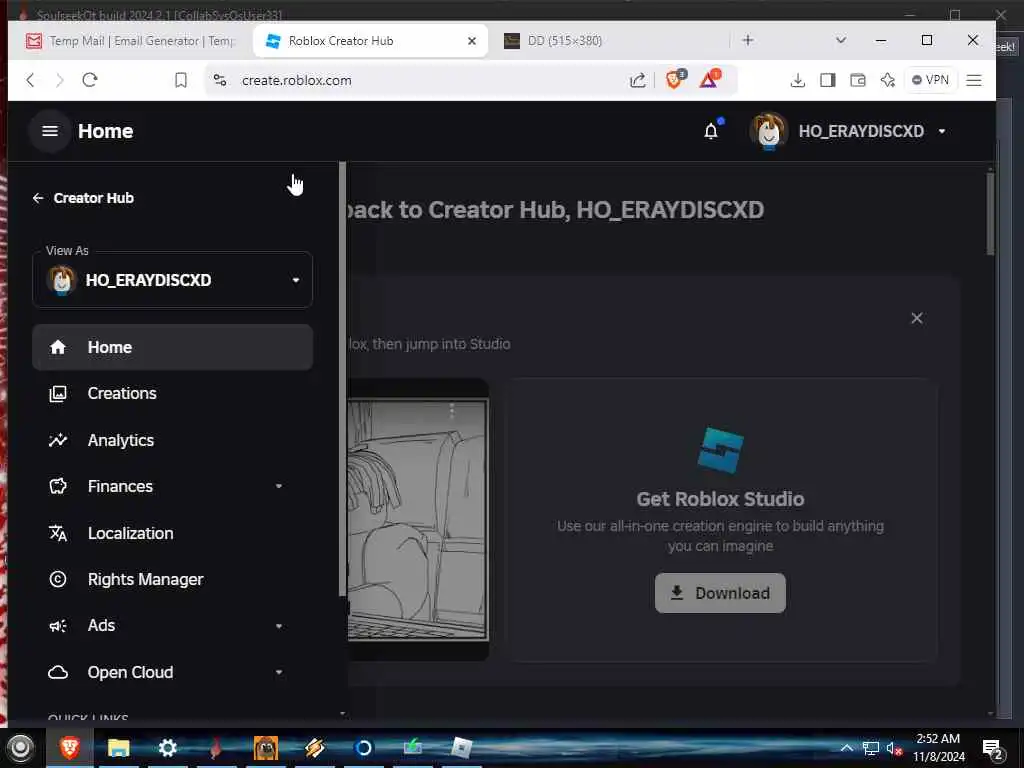The width and height of the screenshot is (1024, 768).
Task: Bookmark this page icon
Action: [181, 80]
